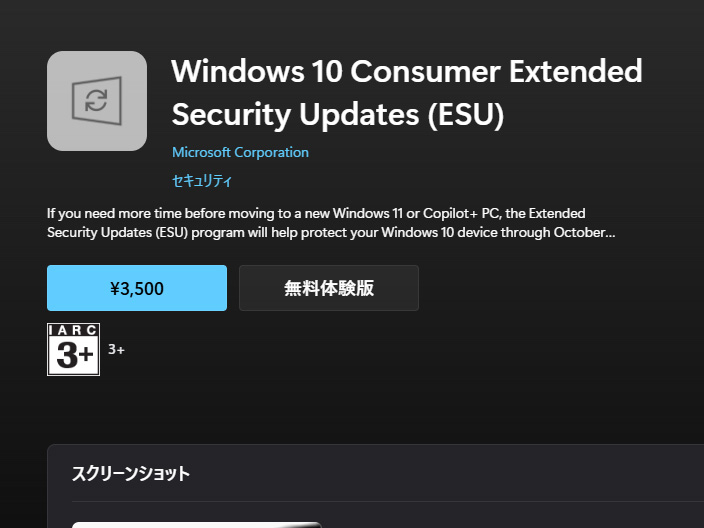Open the Microsoft Corporation publisher link
Image resolution: width=704 pixels, height=528 pixels.
tap(240, 153)
